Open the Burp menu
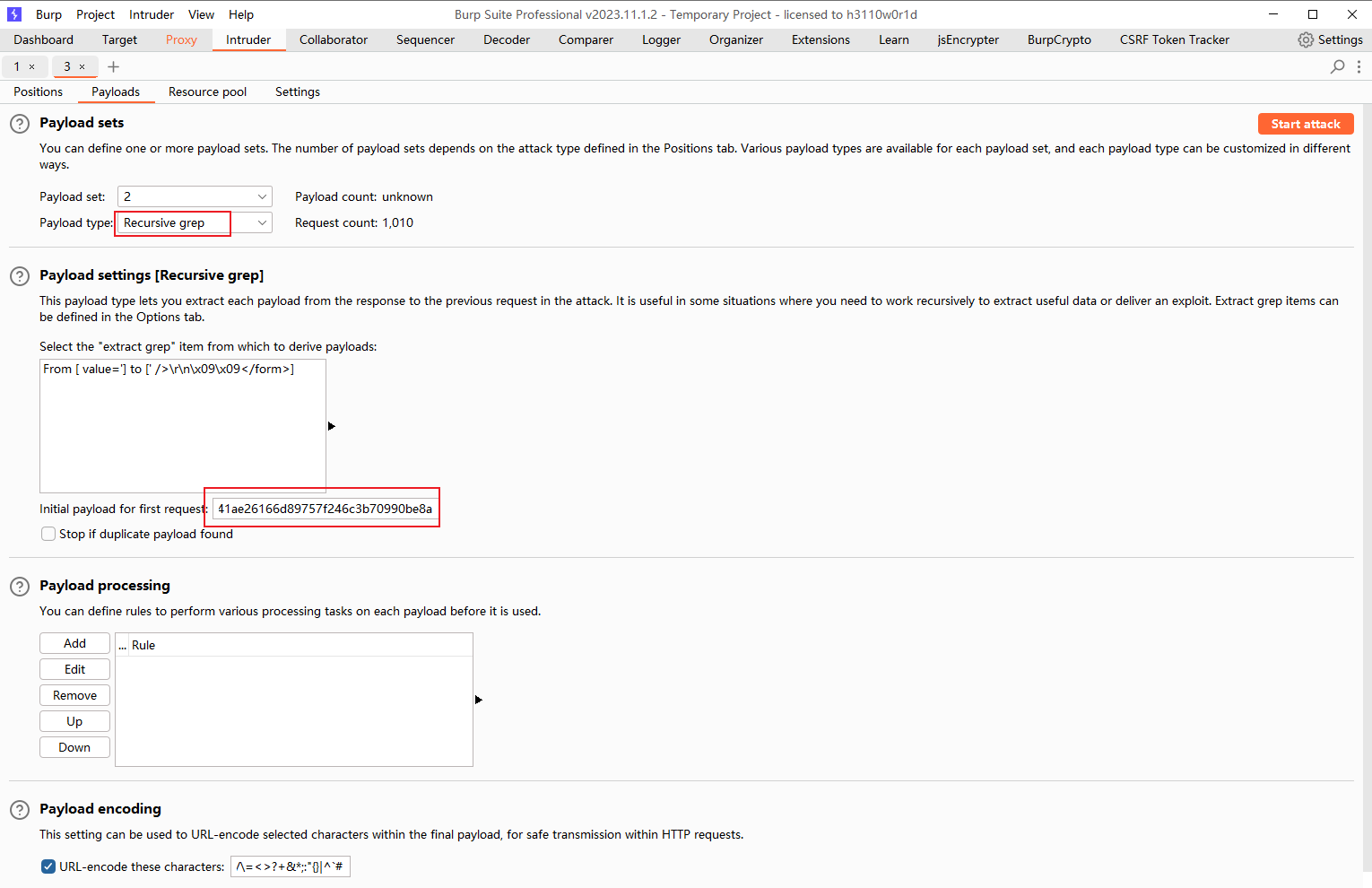This screenshot has height=888, width=1372. click(48, 14)
